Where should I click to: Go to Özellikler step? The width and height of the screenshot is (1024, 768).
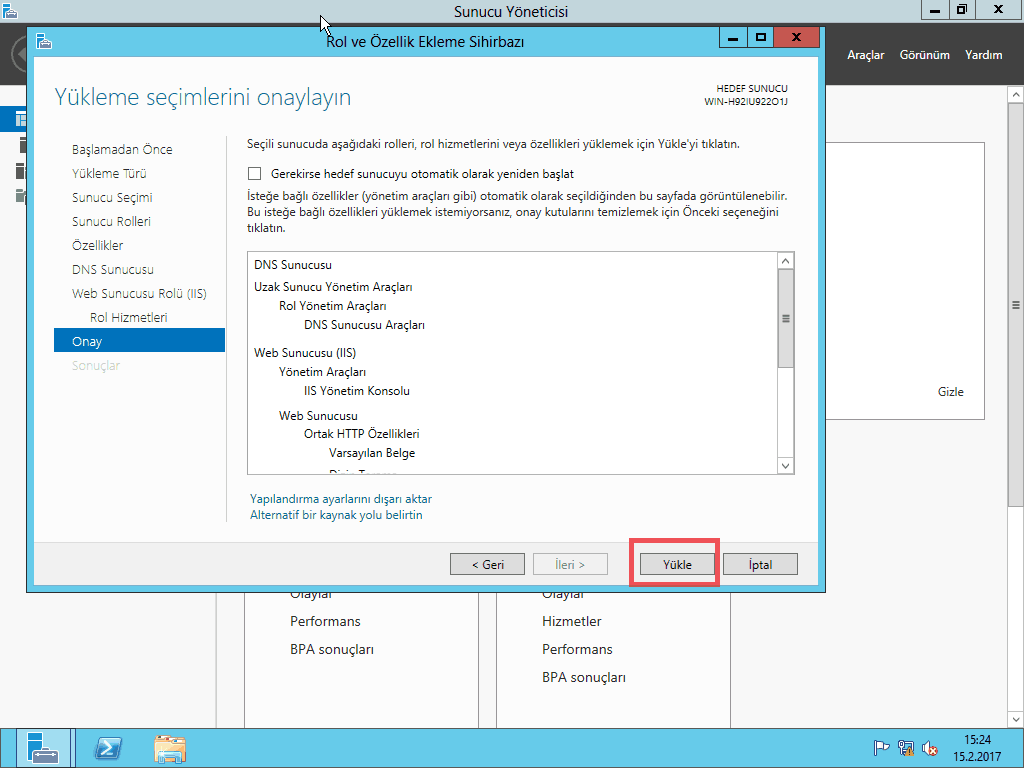[97, 246]
